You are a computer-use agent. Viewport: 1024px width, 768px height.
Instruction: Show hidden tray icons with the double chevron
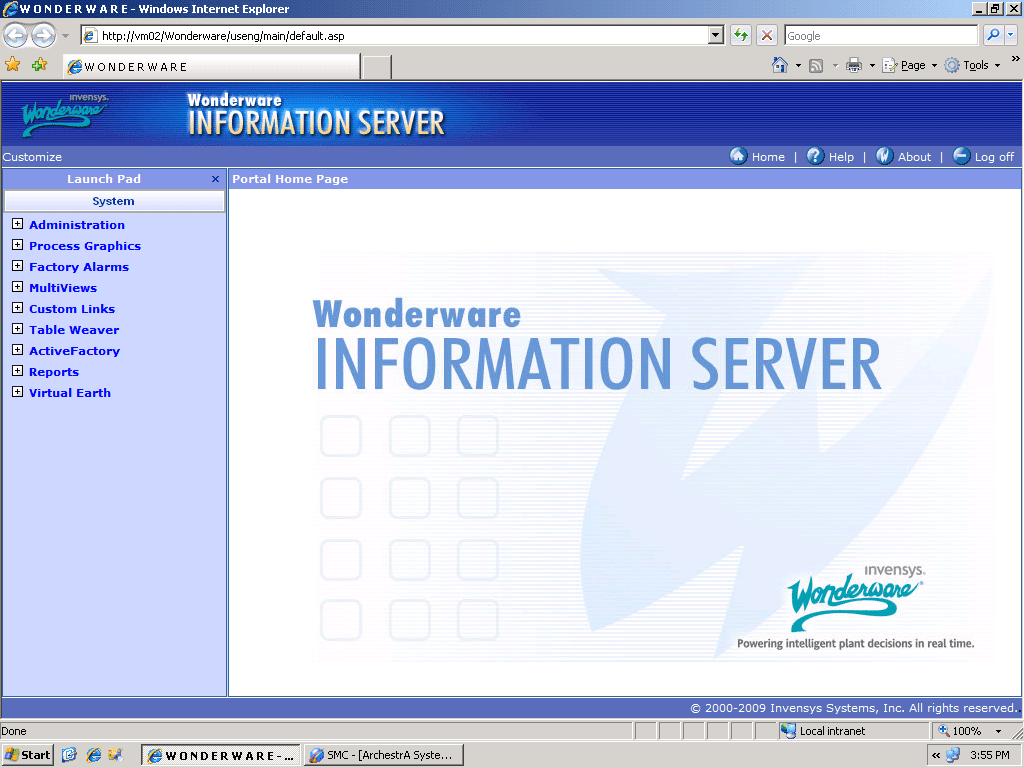[x=936, y=755]
